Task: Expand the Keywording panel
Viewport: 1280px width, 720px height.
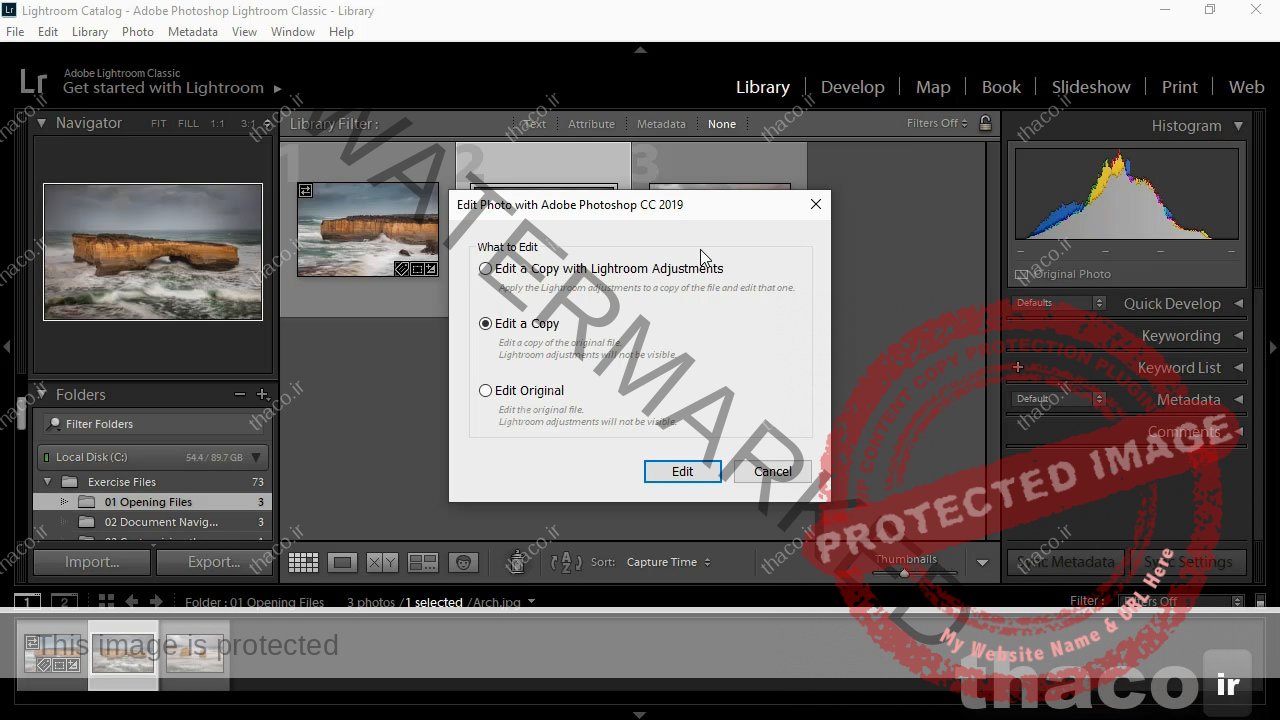Action: pyautogui.click(x=1238, y=335)
